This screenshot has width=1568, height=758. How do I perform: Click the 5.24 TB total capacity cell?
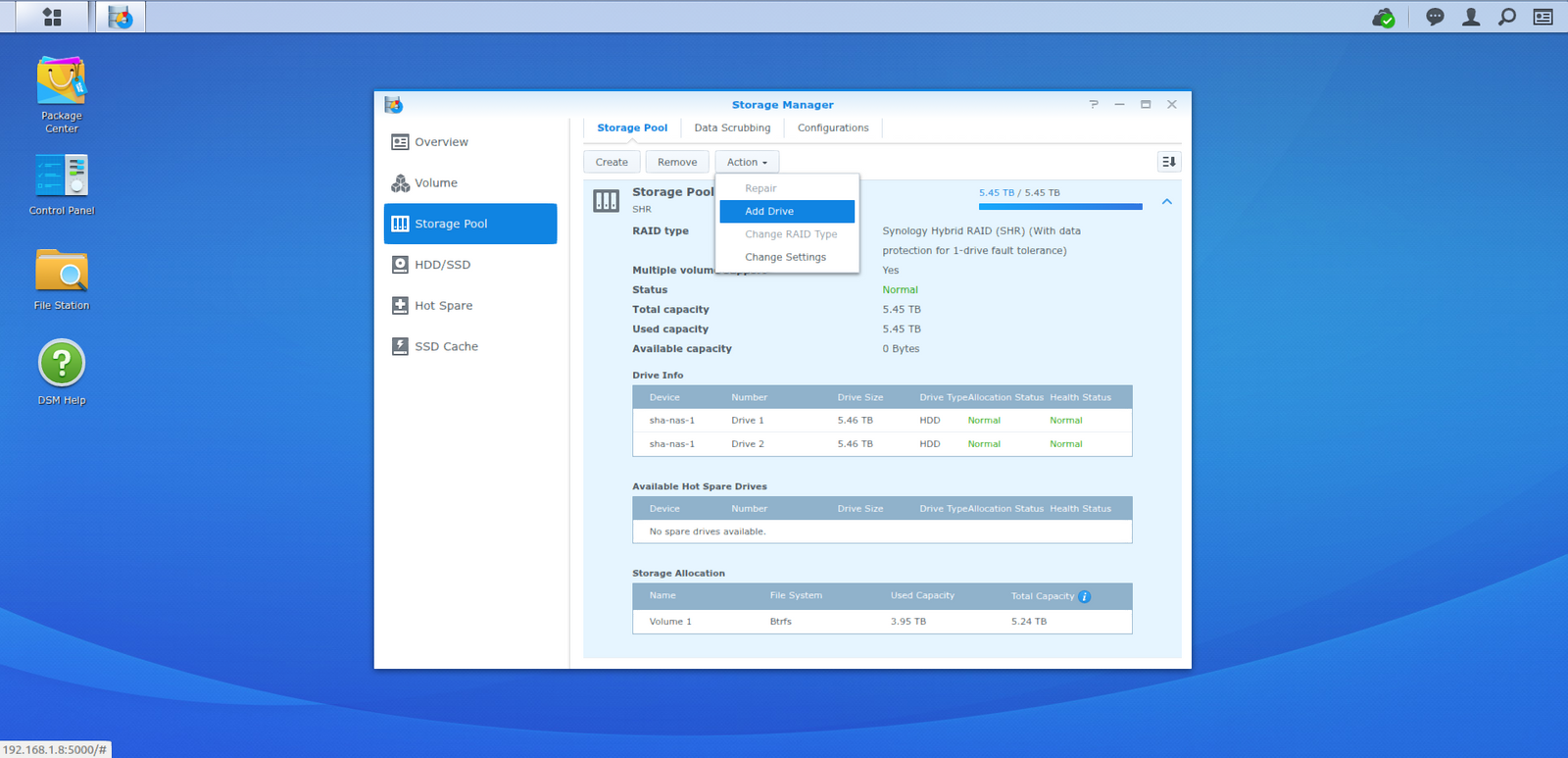point(1029,622)
